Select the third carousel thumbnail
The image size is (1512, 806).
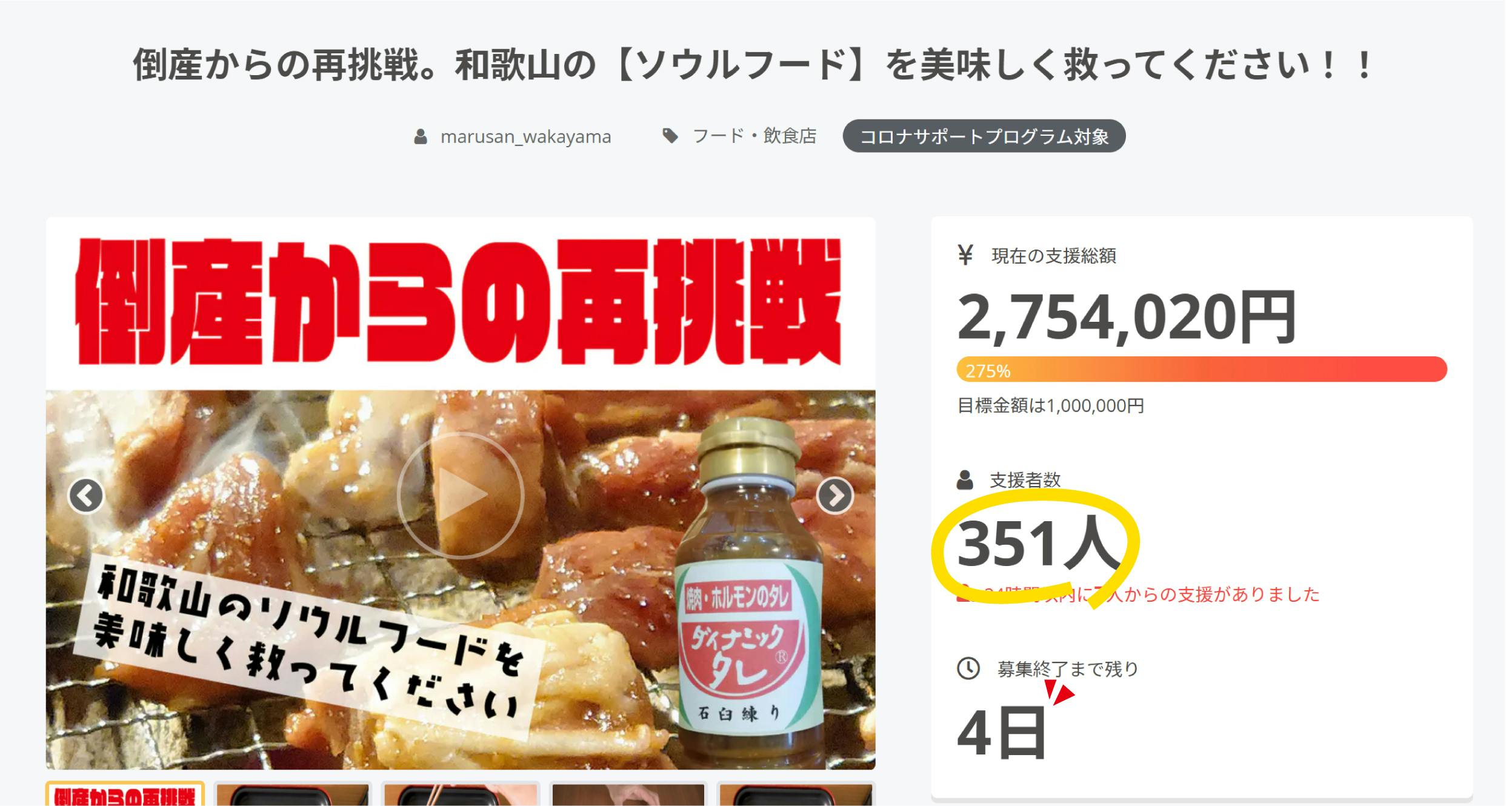[x=461, y=794]
